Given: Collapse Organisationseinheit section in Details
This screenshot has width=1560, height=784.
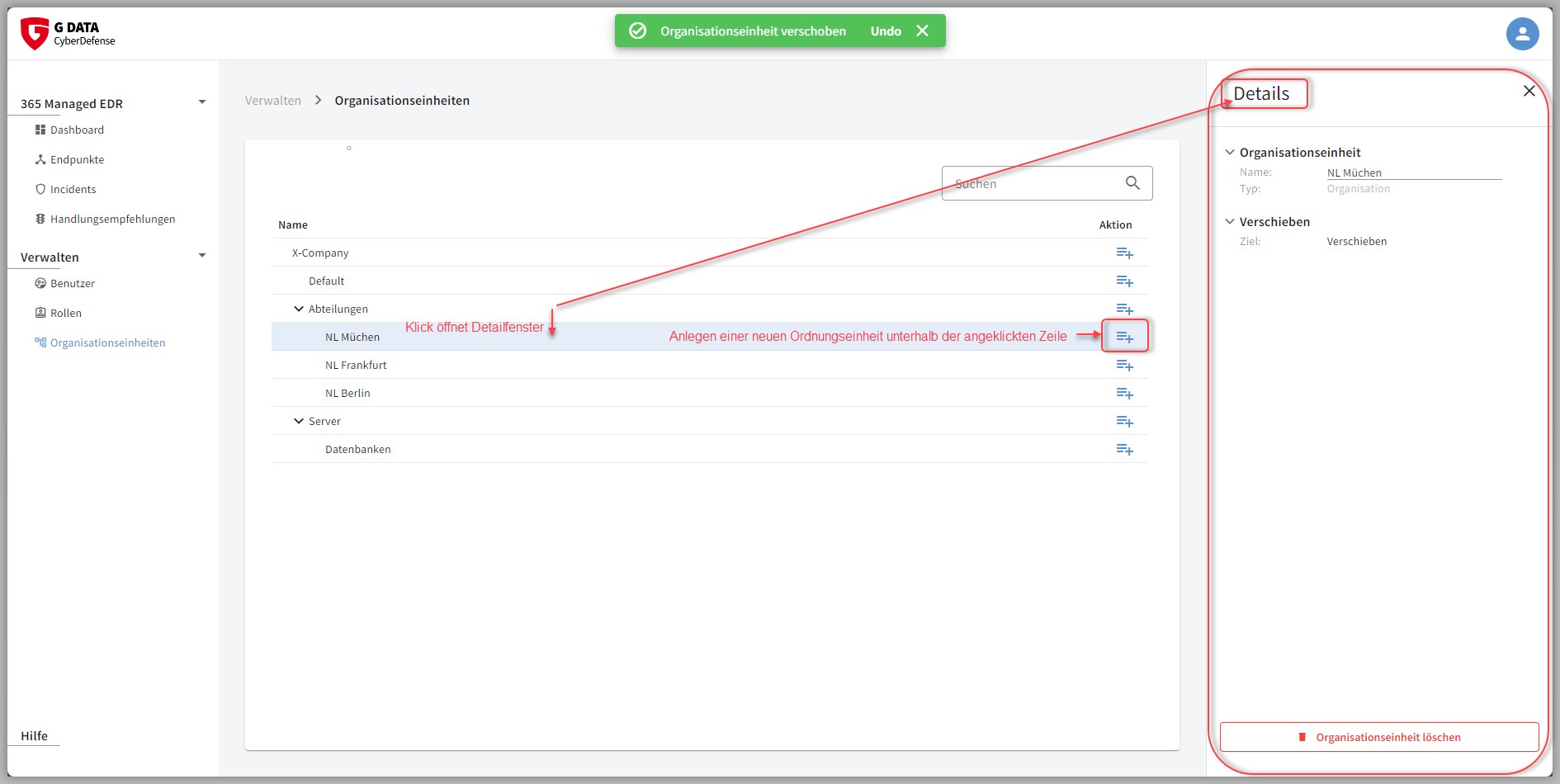Looking at the screenshot, I should 1230,152.
